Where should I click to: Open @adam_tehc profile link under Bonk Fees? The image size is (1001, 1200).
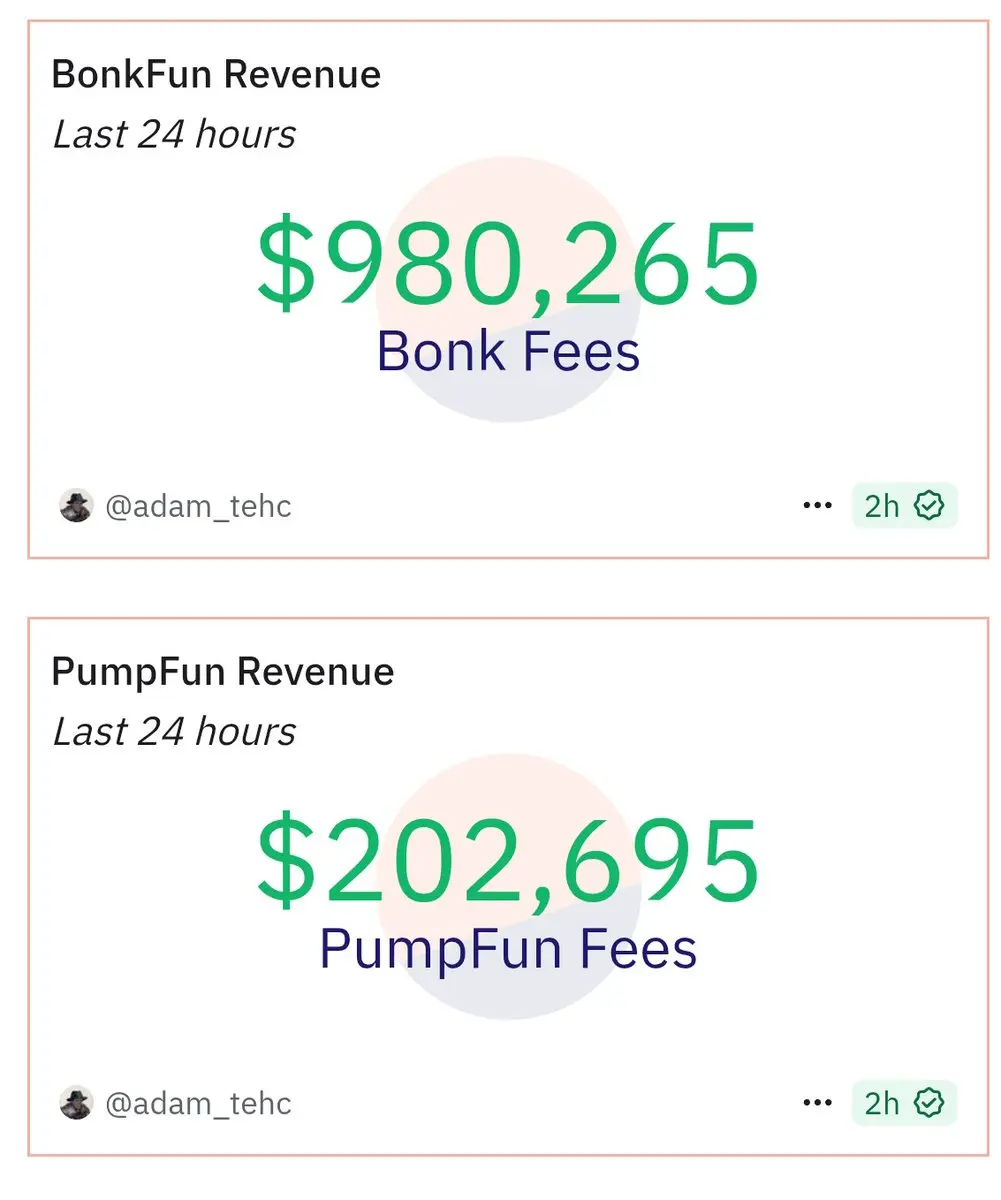click(x=198, y=507)
